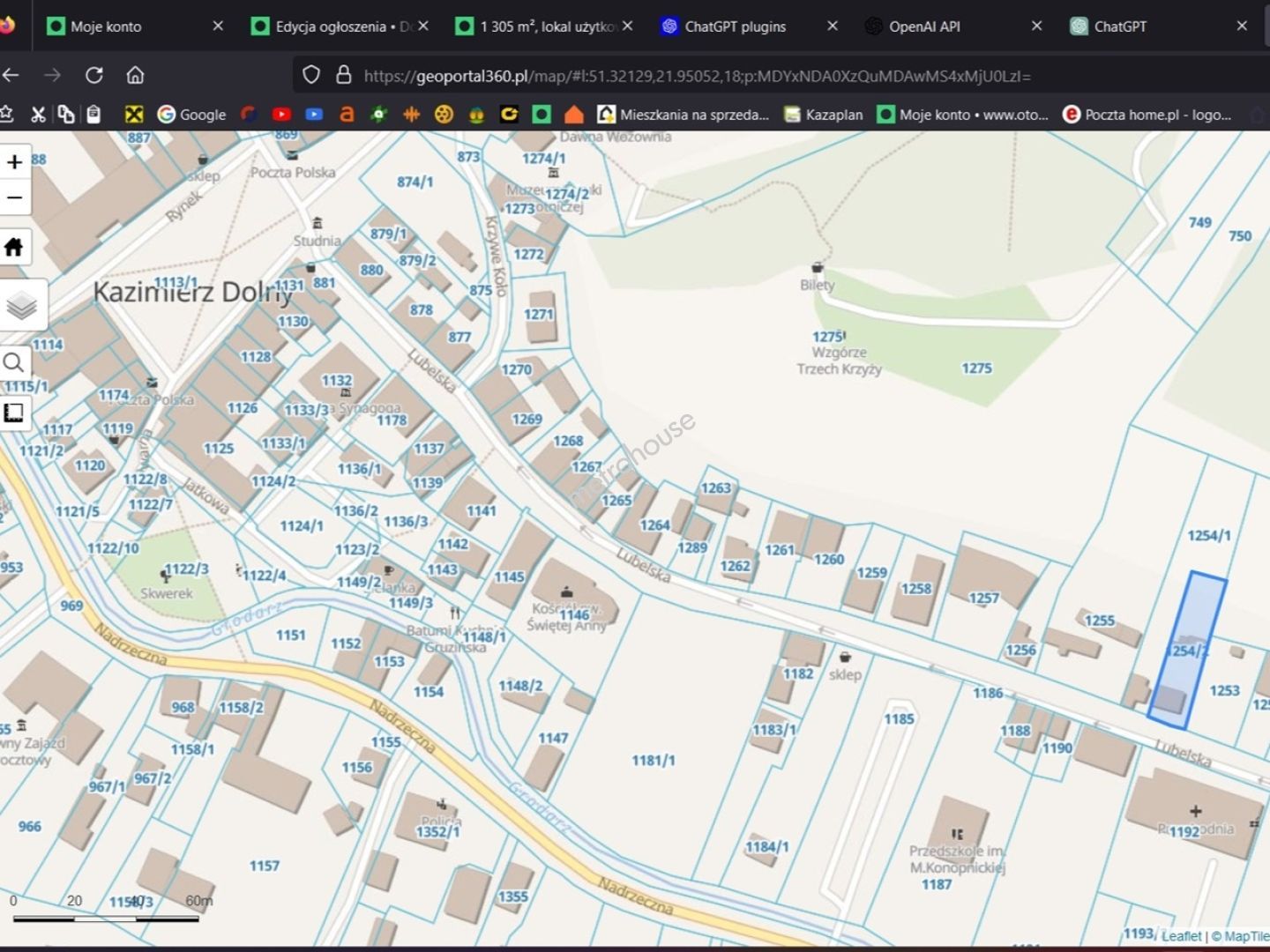Click the shield tracking protection icon

pos(311,76)
